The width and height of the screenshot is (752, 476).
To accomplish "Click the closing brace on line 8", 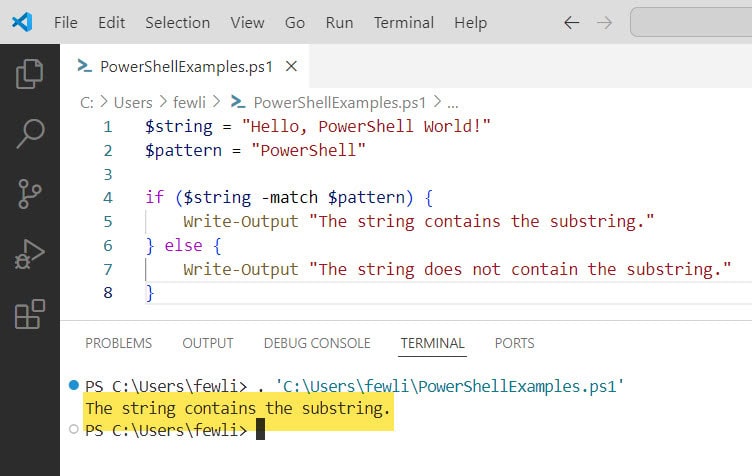I will (150, 292).
